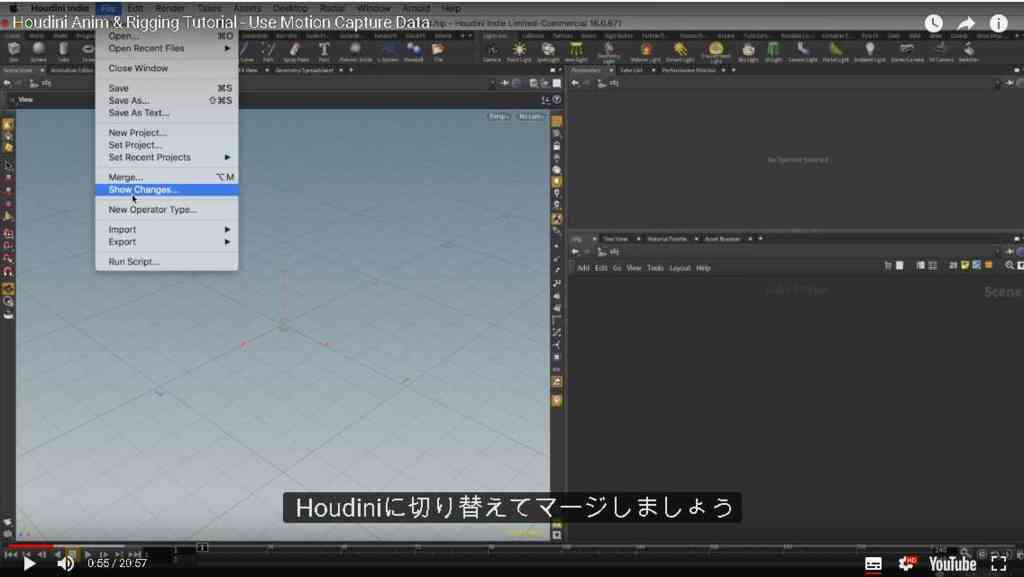Choose Open... in the File menu

coord(167,36)
